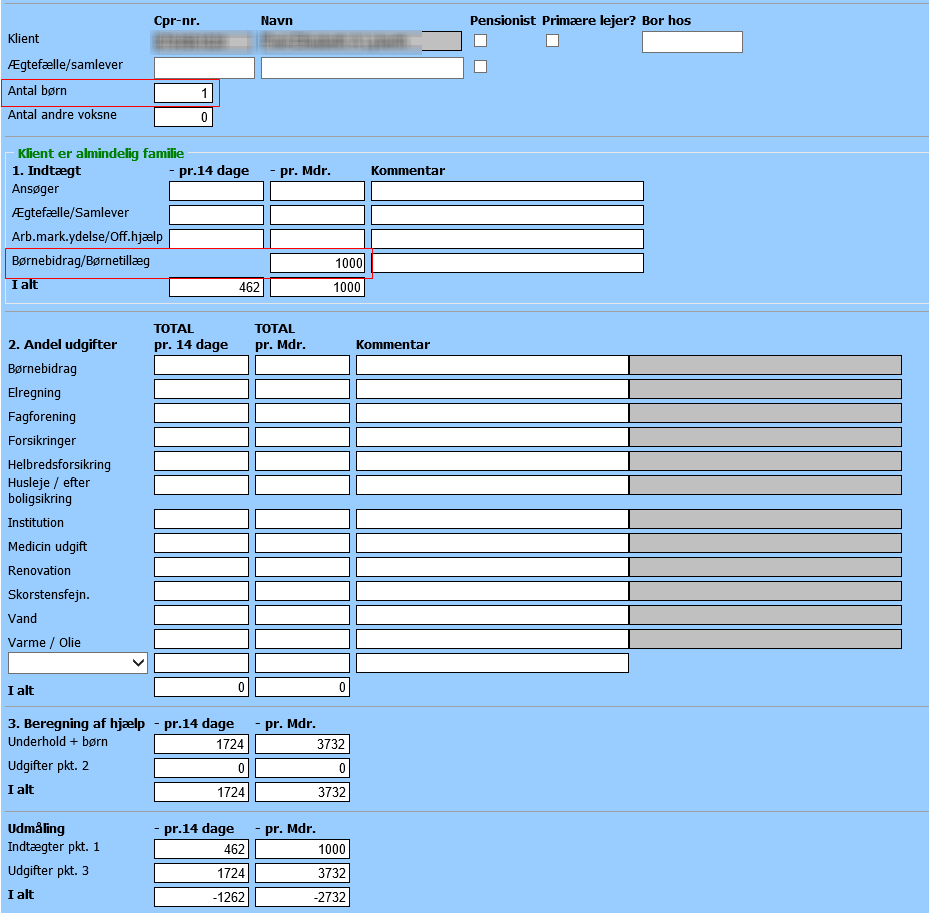Click Børnebidrag expense pr. 14 dage field
929x913 pixels.
[x=201, y=365]
